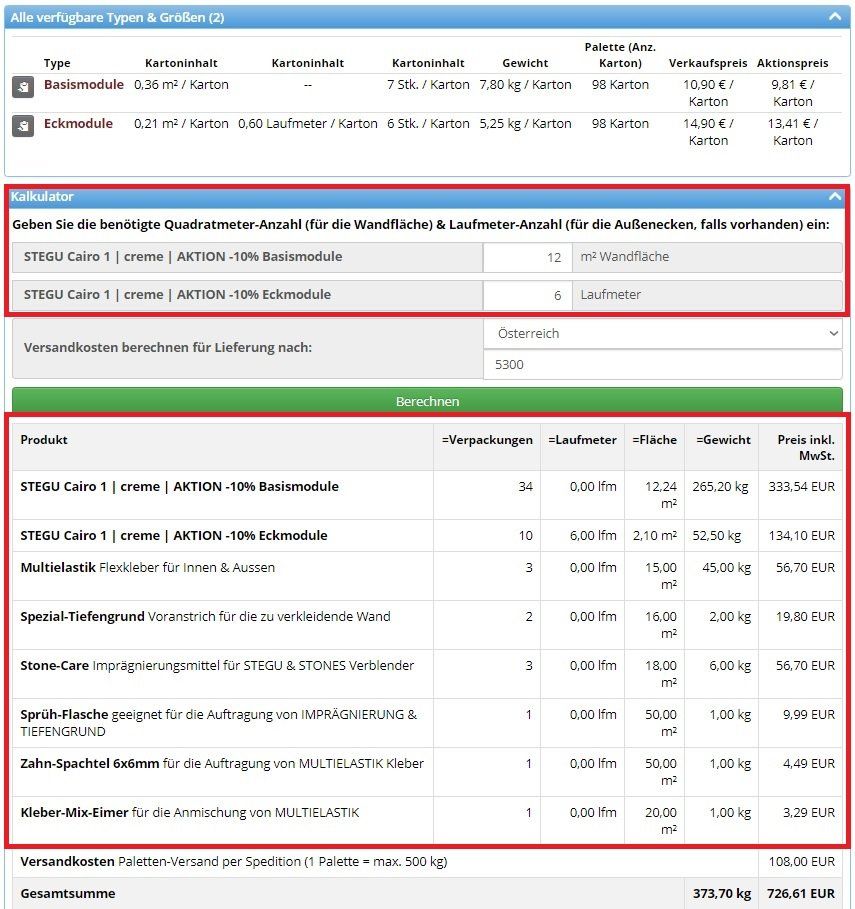Image resolution: width=855 pixels, height=909 pixels.
Task: Click the '3,29 EUR' price cell
Action: 809,812
